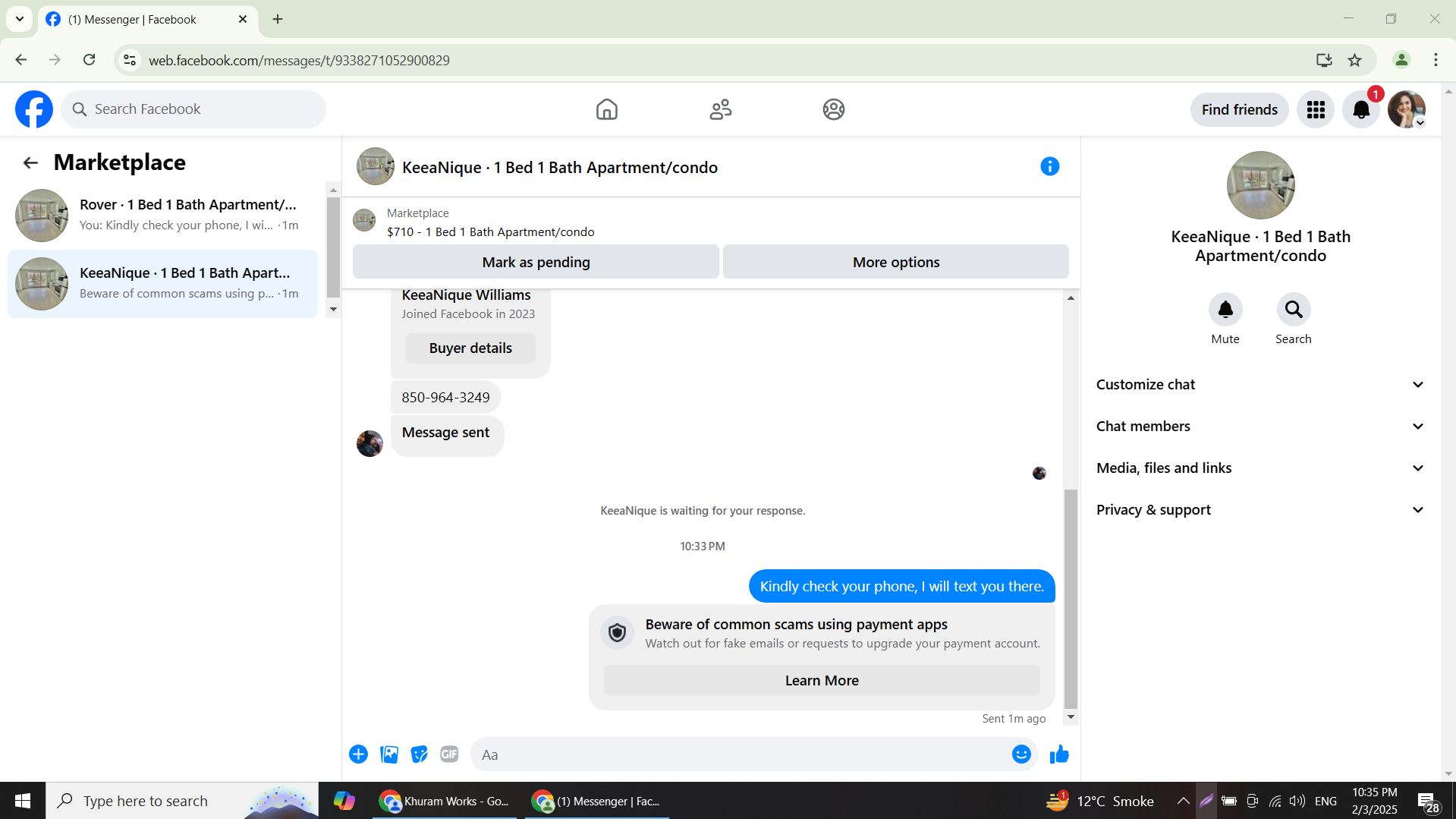Viewport: 1456px width, 819px height.
Task: Choose a sticker
Action: coord(420,754)
